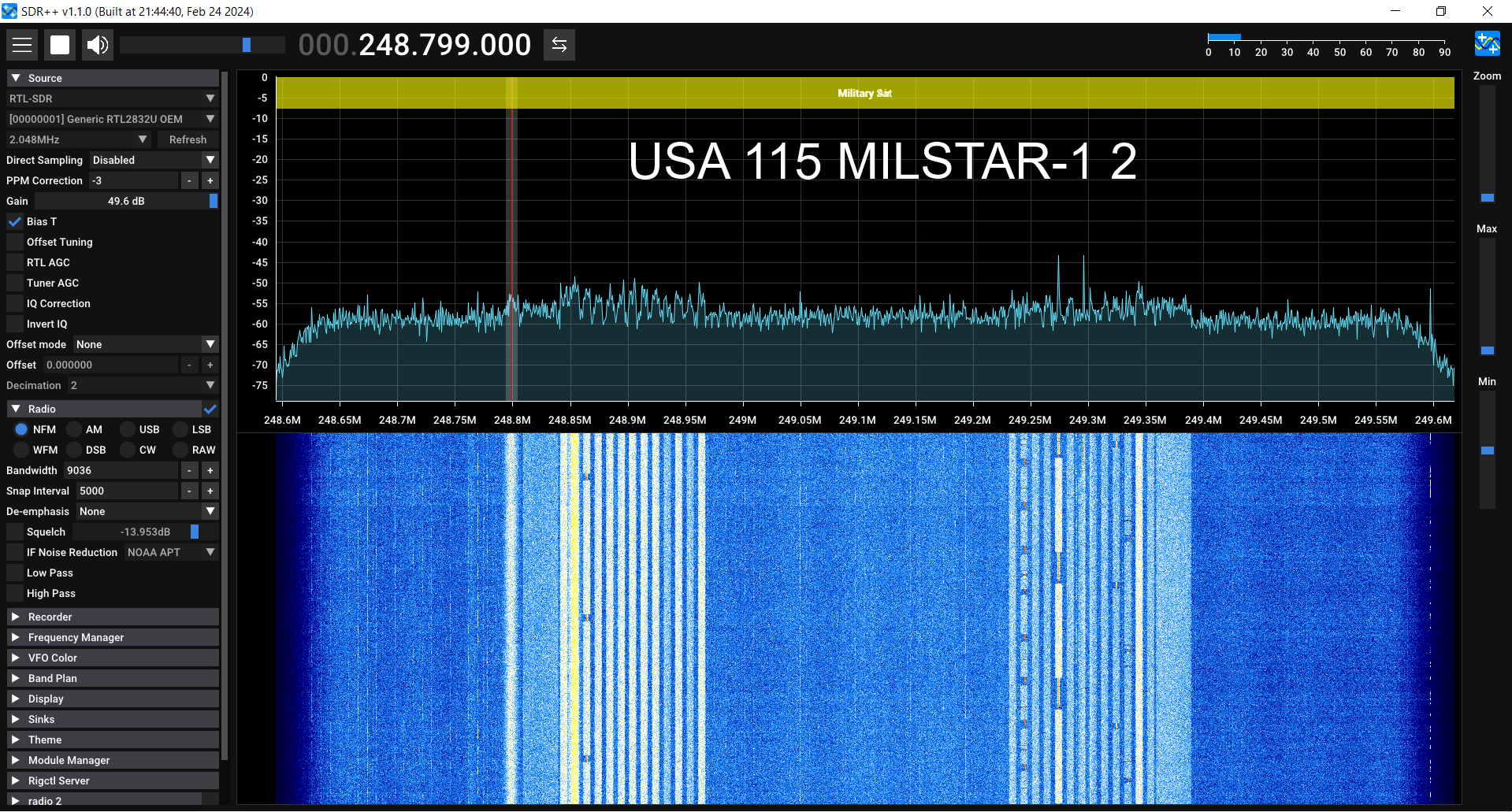Viewport: 1512px width, 812px height.
Task: Decrease PPM Correction with minus button
Action: (189, 180)
